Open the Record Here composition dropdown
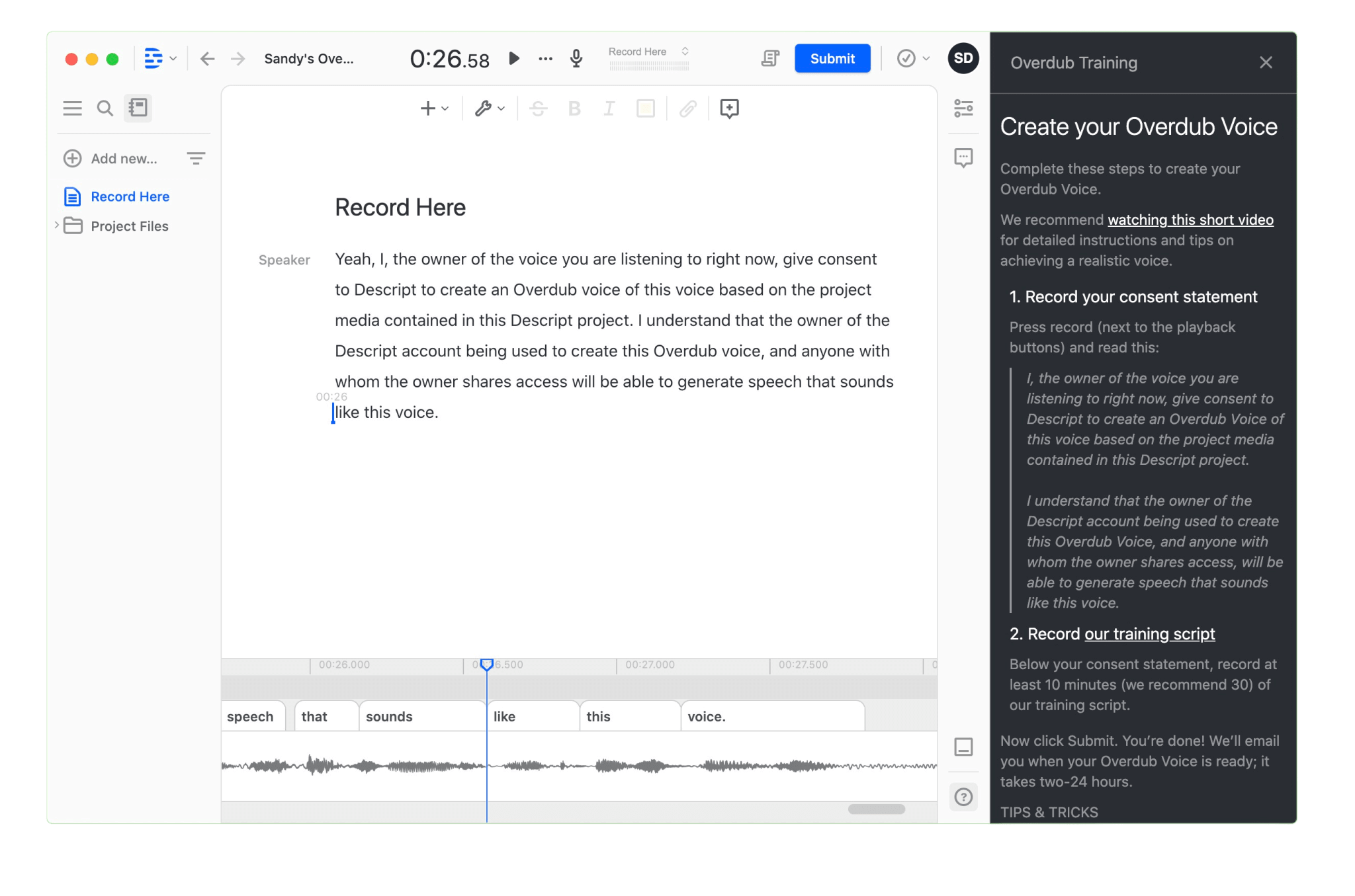The image size is (1355, 896). tap(649, 52)
